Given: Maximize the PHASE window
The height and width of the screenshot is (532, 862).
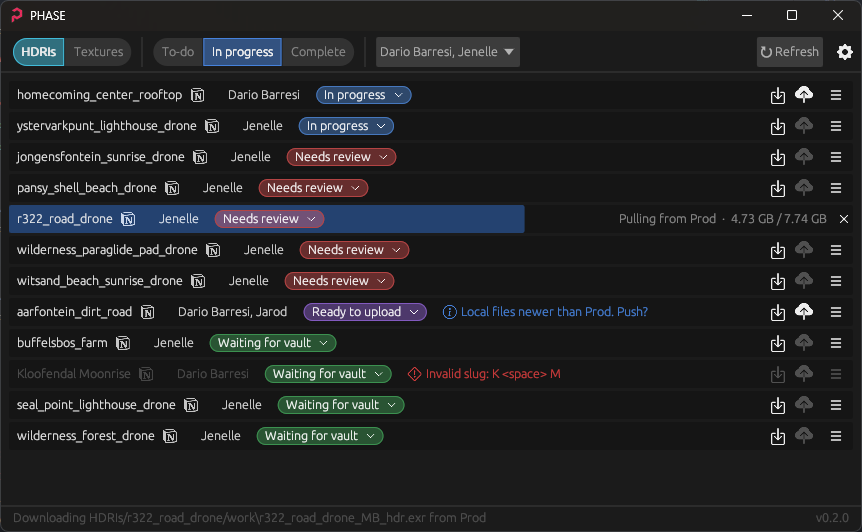Looking at the screenshot, I should point(792,15).
